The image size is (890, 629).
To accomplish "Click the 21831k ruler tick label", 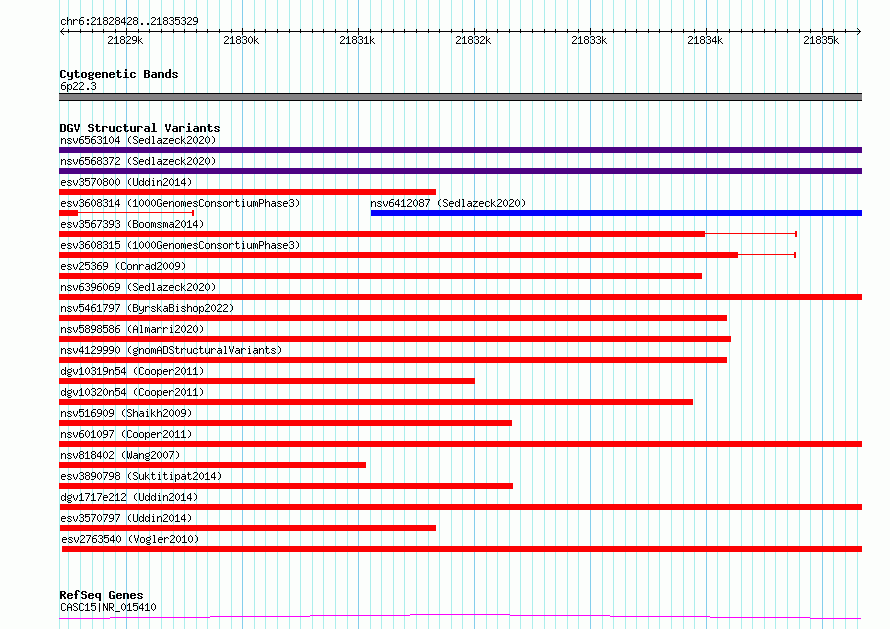I will click(x=357, y=40).
